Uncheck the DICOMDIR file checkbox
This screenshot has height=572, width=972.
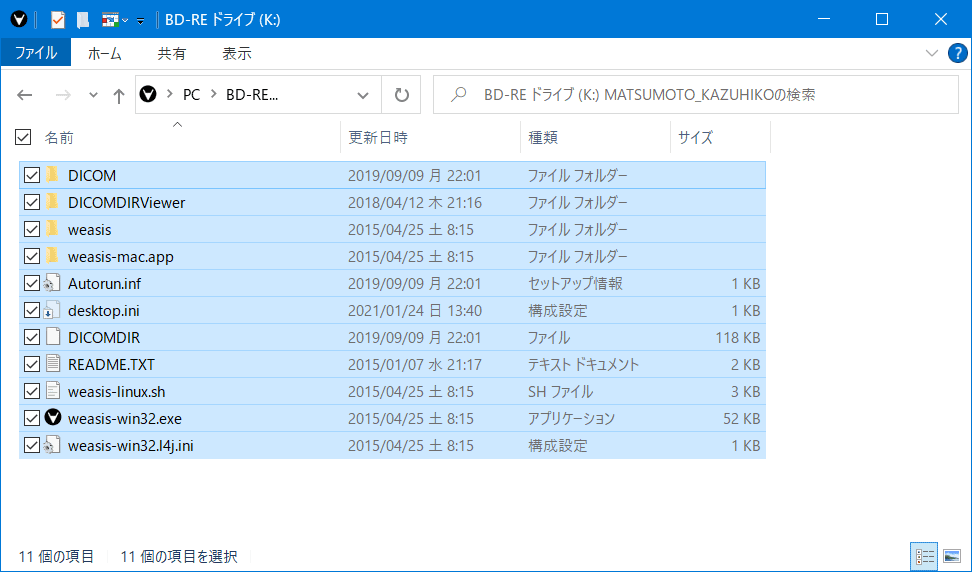click(32, 337)
